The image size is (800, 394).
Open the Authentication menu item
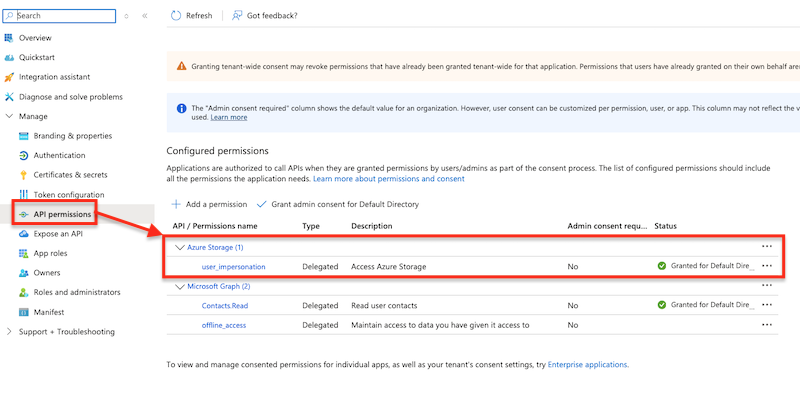(x=59, y=155)
